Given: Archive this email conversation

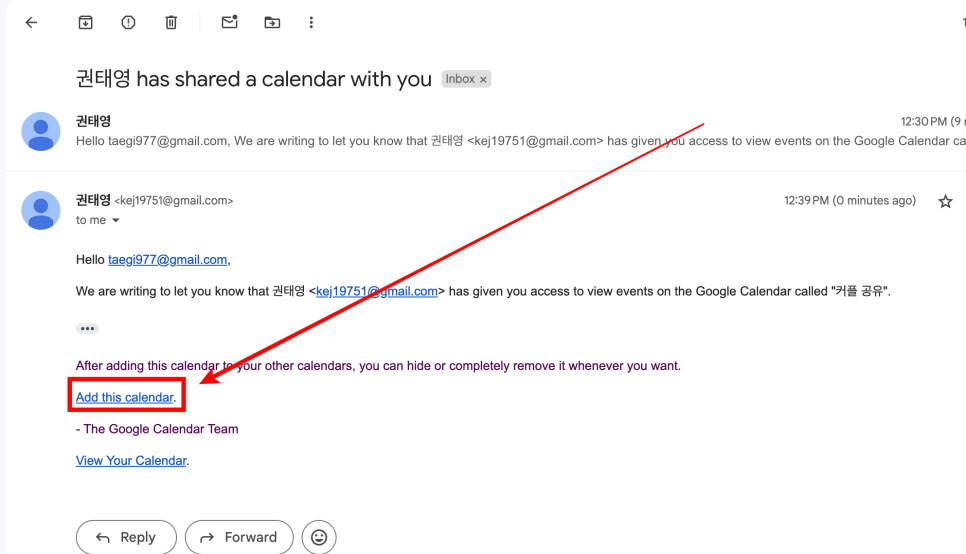Looking at the screenshot, I should (x=86, y=23).
